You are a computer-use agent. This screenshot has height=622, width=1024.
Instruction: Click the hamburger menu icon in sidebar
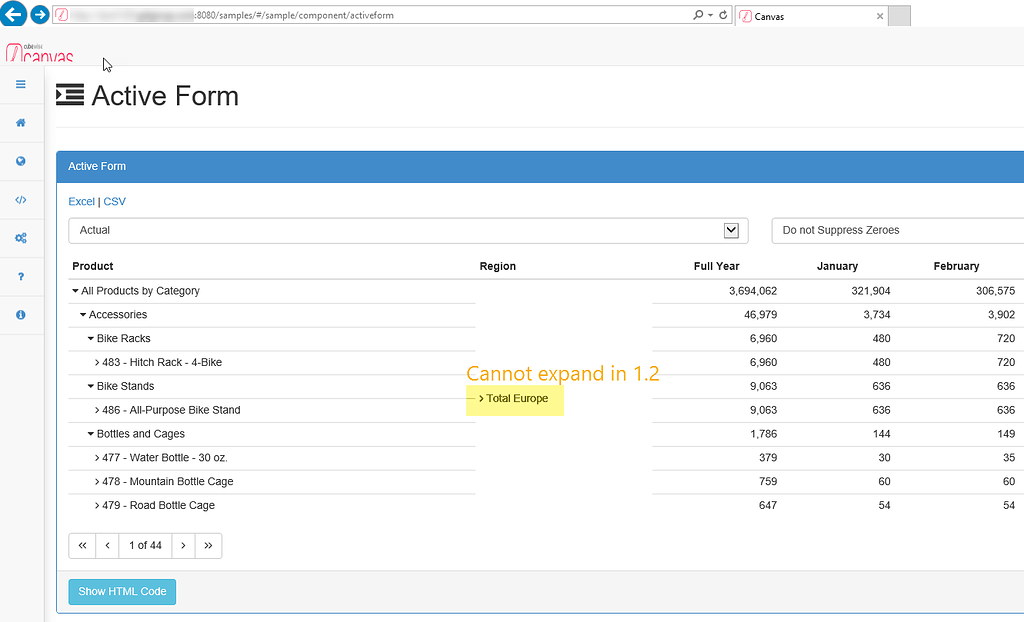click(x=20, y=84)
